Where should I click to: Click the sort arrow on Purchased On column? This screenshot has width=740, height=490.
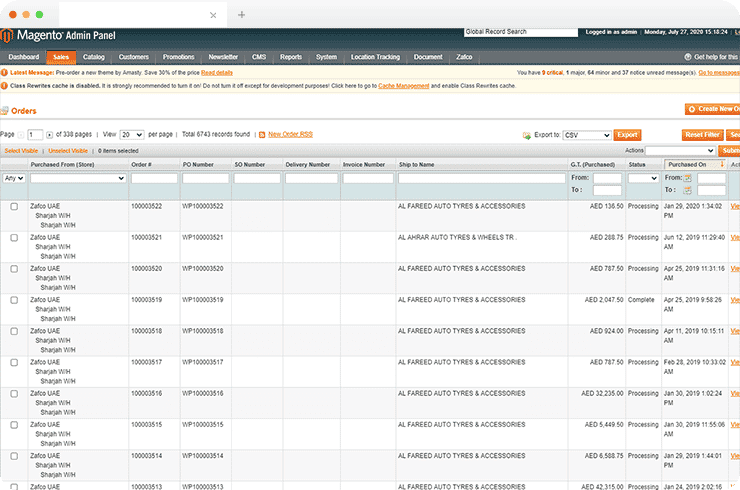722,164
